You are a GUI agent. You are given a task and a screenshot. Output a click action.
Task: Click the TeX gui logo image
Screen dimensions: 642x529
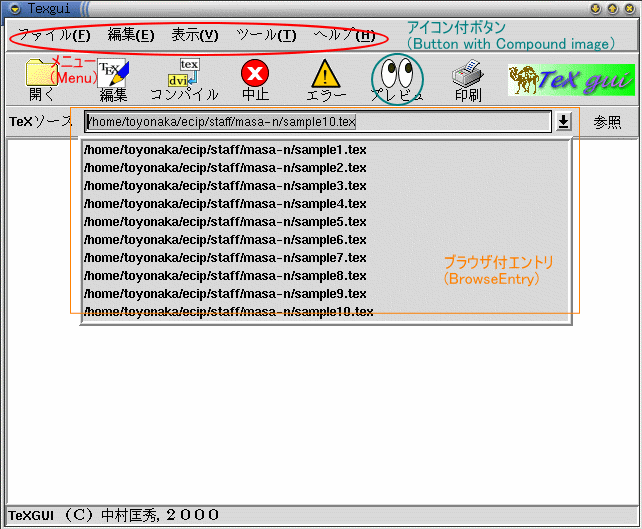(557, 79)
